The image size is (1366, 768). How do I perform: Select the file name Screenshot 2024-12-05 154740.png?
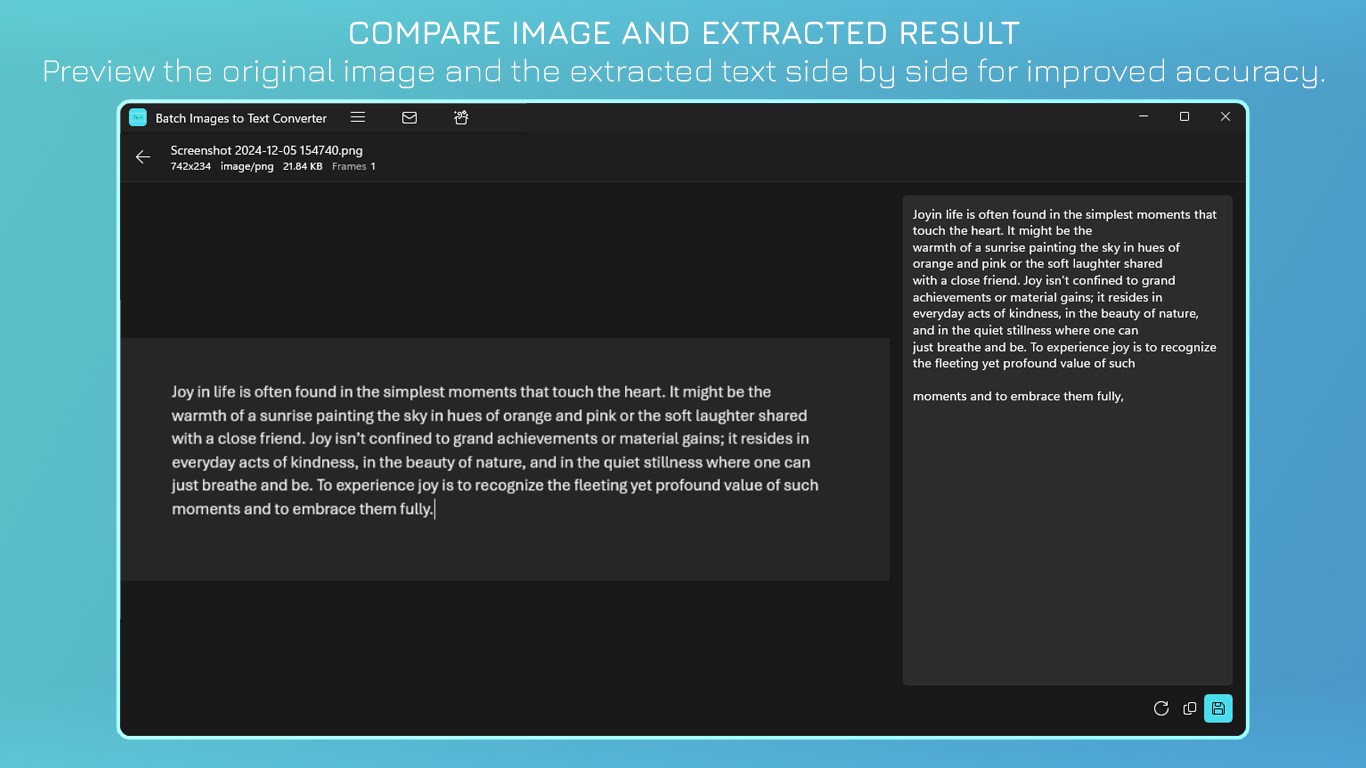(x=266, y=150)
